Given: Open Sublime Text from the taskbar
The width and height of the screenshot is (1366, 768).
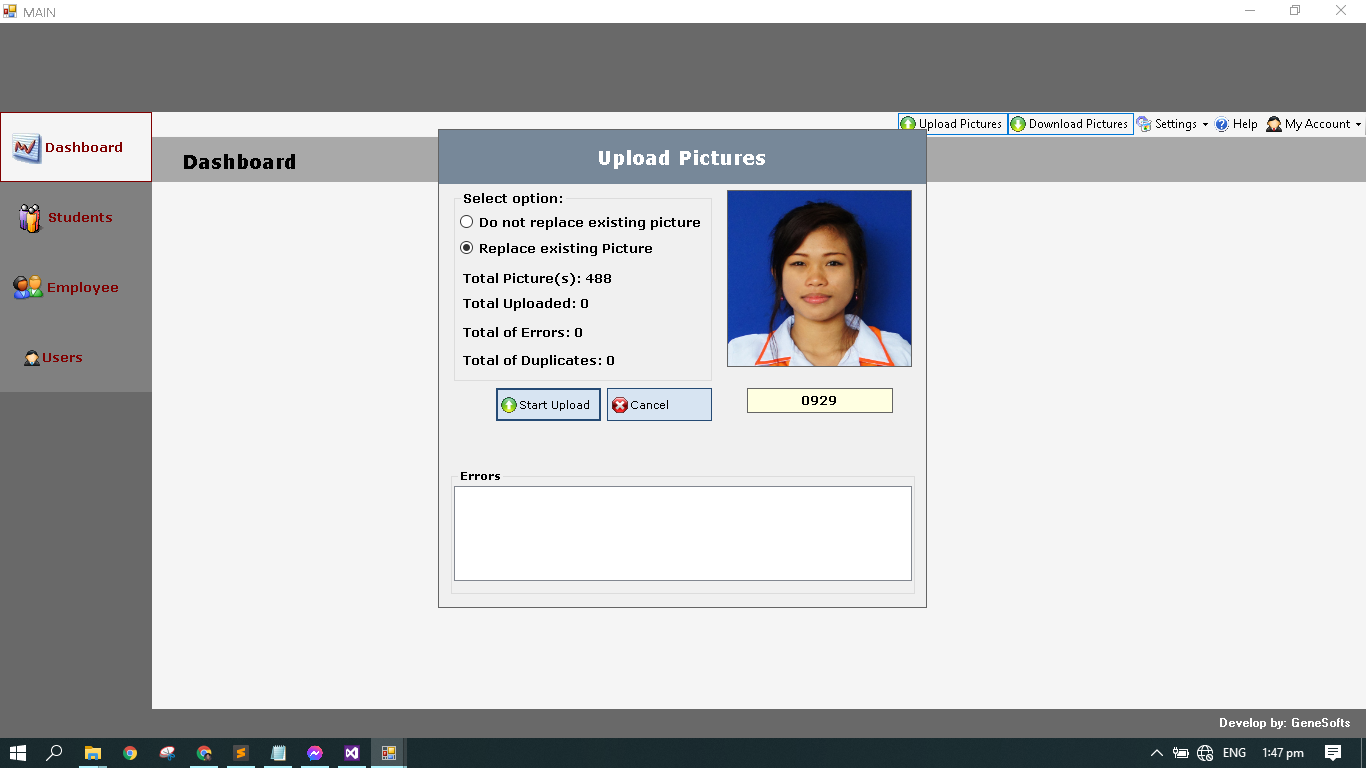Looking at the screenshot, I should (x=241, y=753).
